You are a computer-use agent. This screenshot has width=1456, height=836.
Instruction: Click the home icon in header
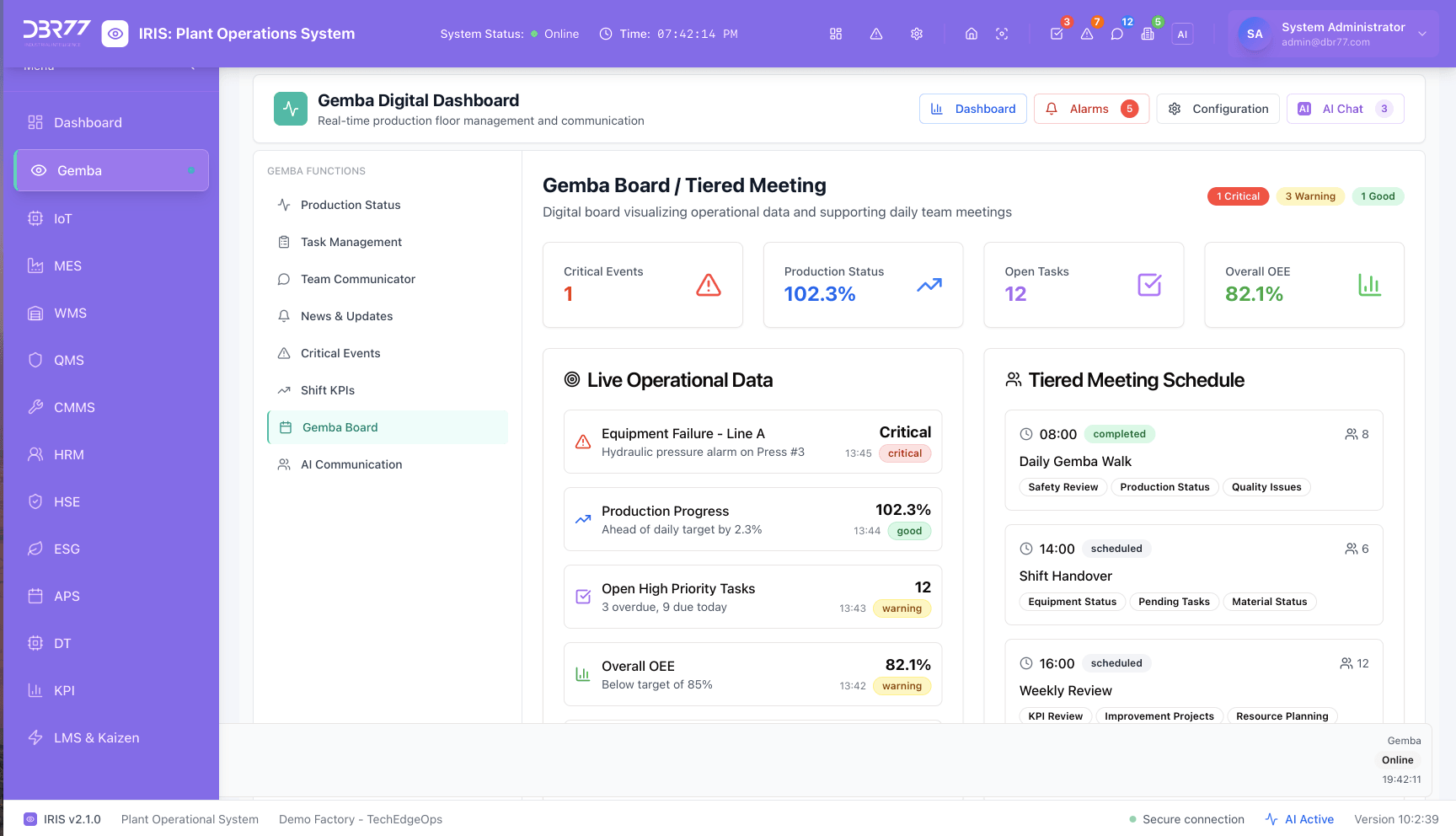point(971,34)
